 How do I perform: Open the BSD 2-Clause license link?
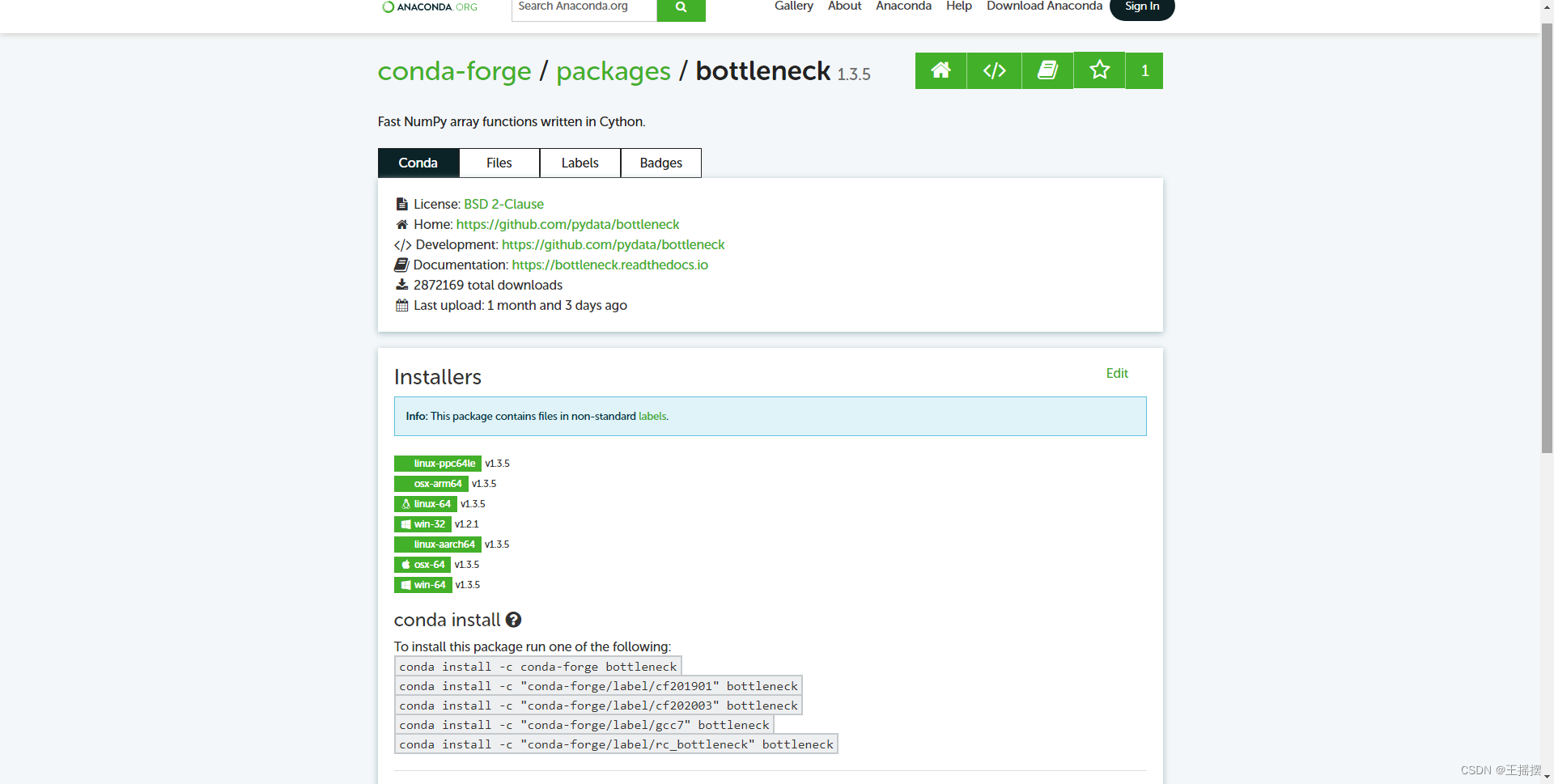point(503,204)
